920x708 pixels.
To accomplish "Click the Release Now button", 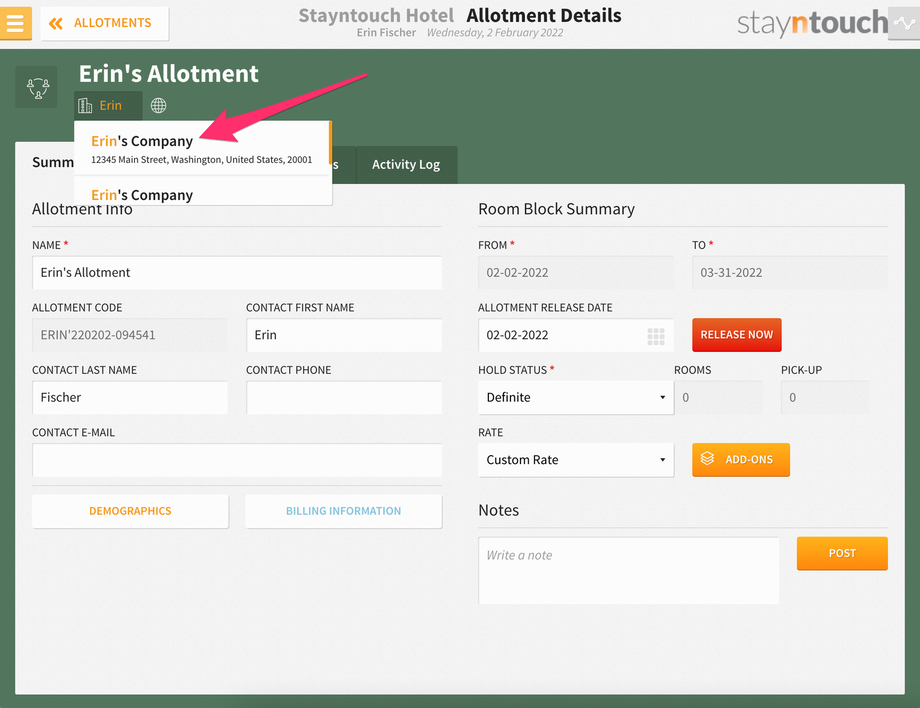I will pos(737,335).
